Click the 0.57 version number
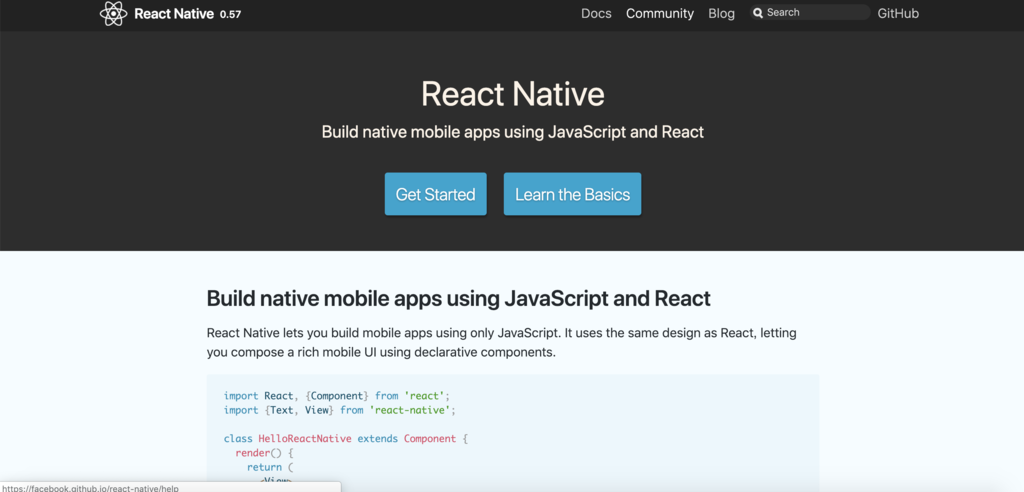The height and width of the screenshot is (492, 1024). click(231, 14)
